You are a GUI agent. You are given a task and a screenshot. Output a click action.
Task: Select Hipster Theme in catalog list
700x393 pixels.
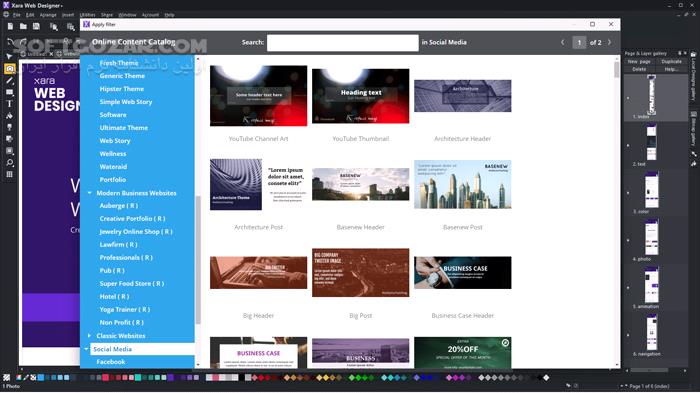point(121,89)
